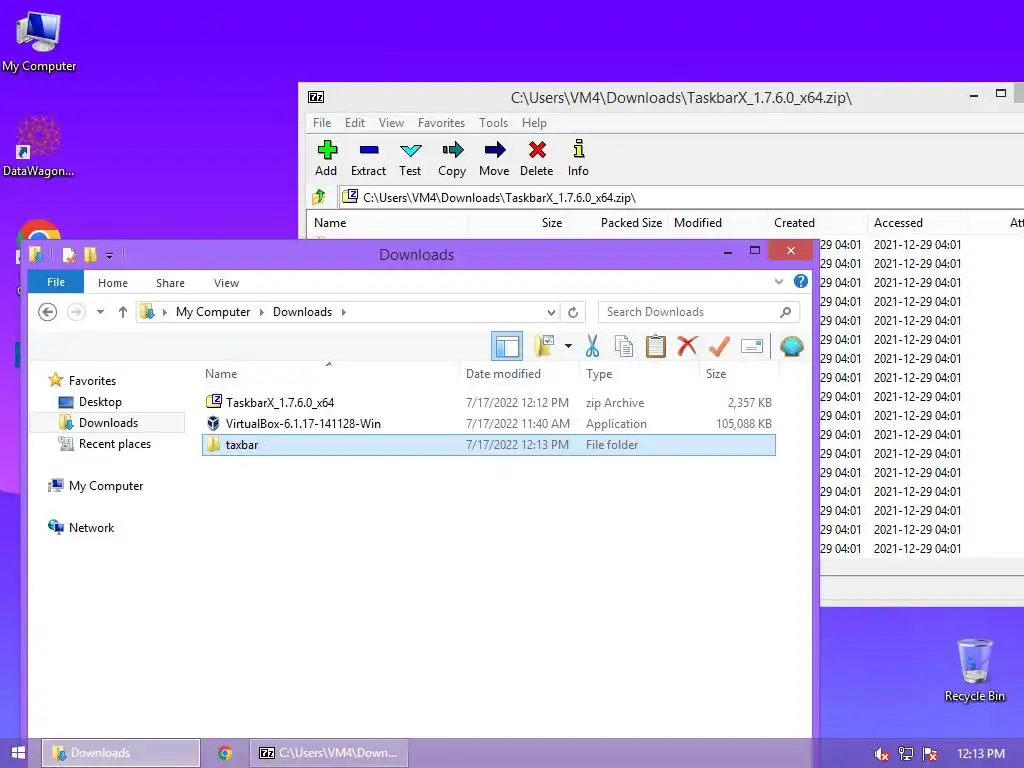
Task: Open Info for the archive in 7-Zip
Action: click(x=578, y=158)
